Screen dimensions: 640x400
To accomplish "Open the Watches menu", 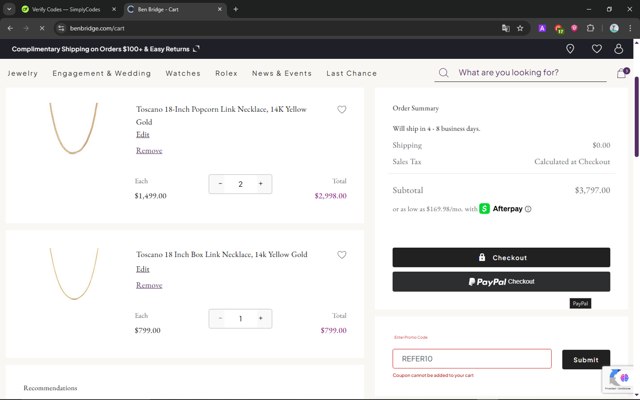I will click(183, 73).
